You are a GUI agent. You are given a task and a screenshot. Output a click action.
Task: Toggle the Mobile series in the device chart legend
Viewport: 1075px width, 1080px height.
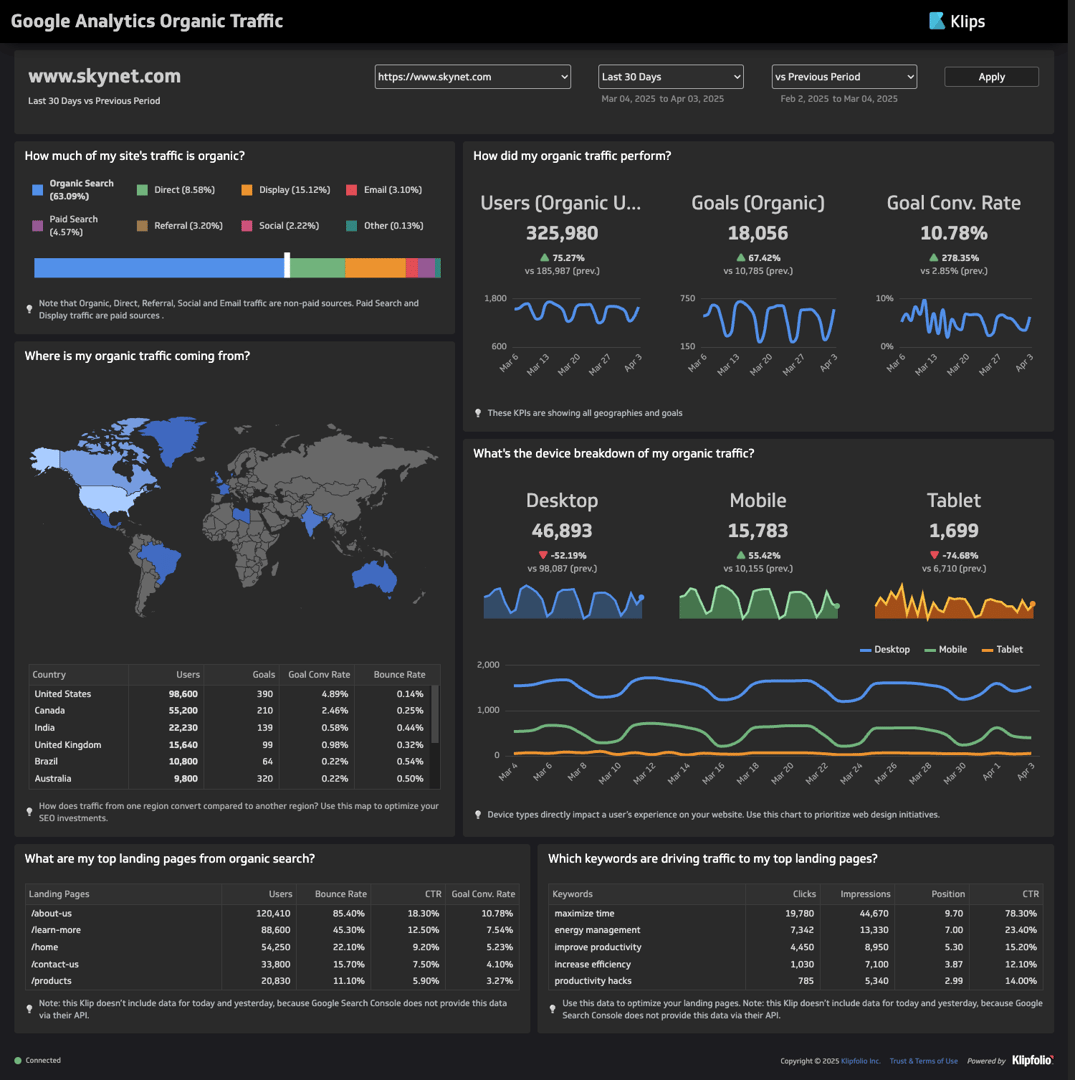tap(945, 649)
